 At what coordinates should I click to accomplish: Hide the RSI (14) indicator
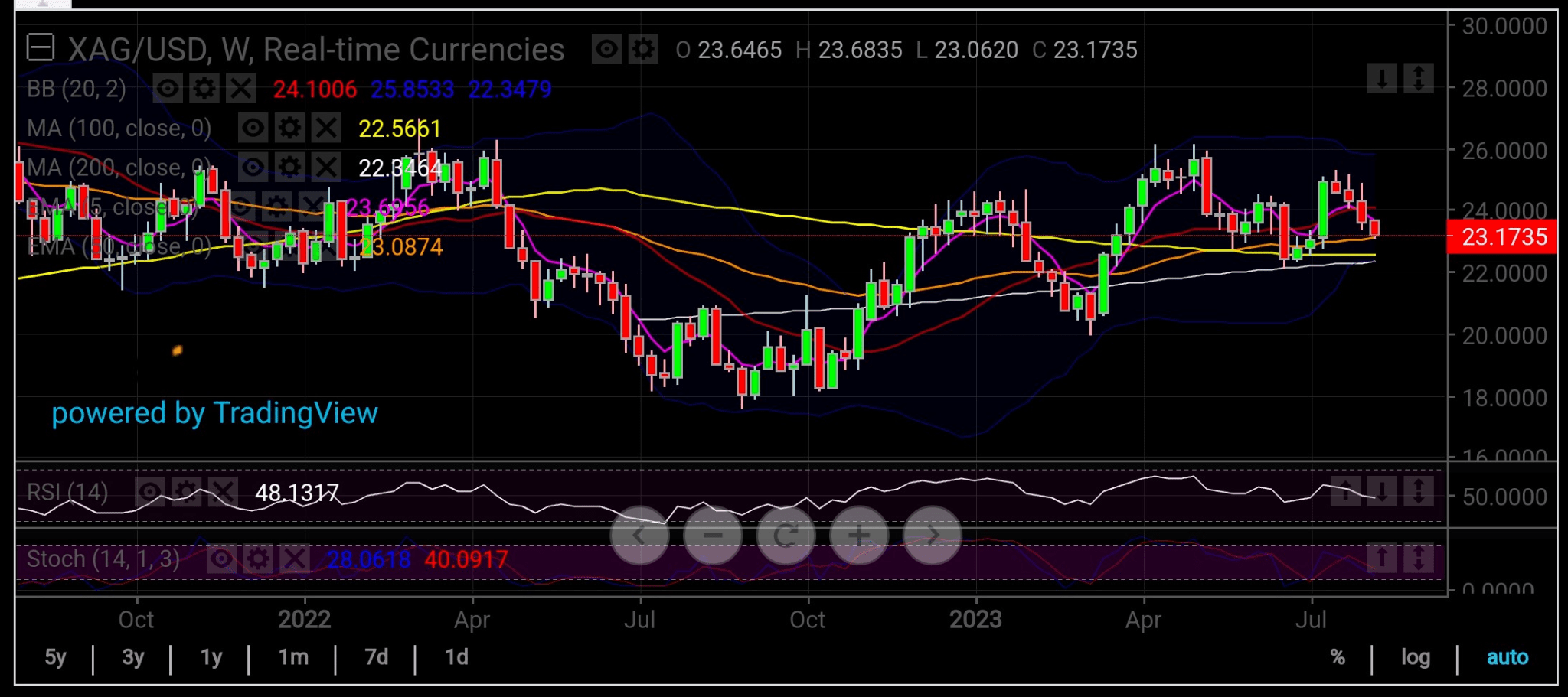(149, 492)
